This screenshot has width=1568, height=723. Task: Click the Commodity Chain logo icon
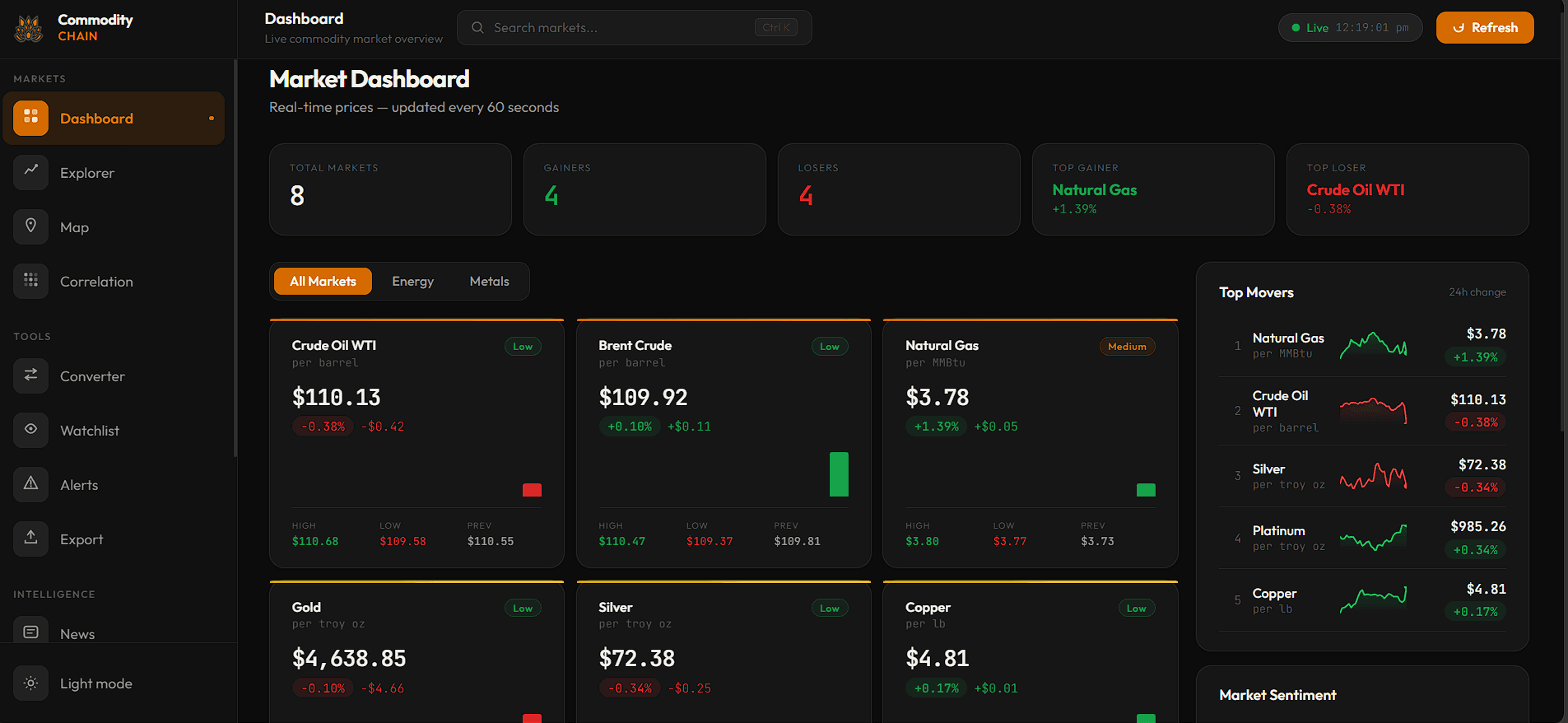tap(29, 29)
